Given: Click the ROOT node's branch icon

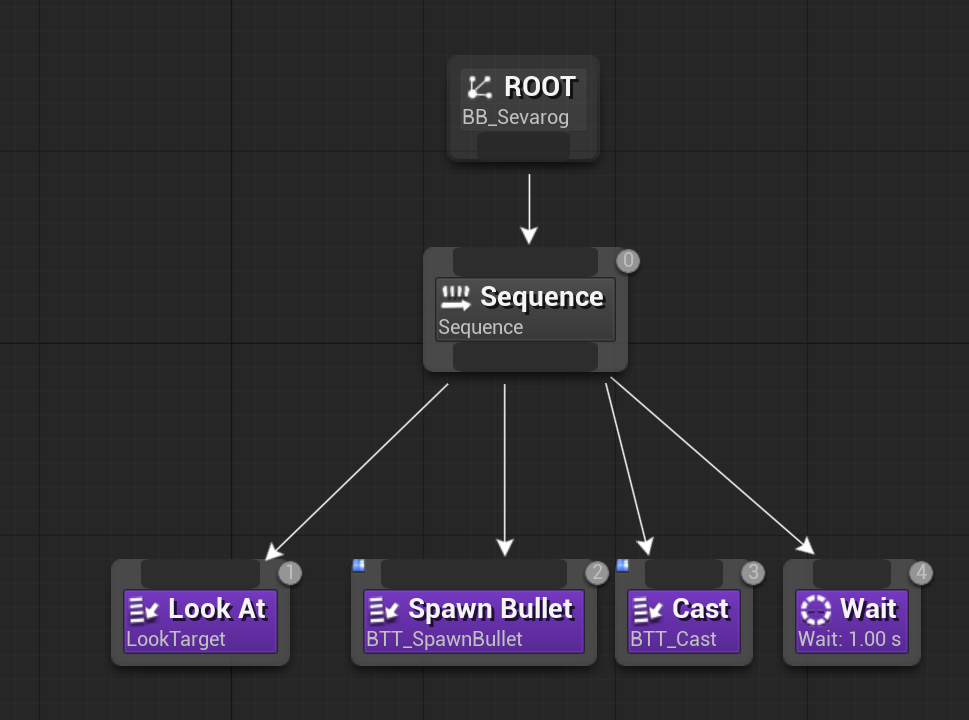Looking at the screenshot, I should point(480,87).
